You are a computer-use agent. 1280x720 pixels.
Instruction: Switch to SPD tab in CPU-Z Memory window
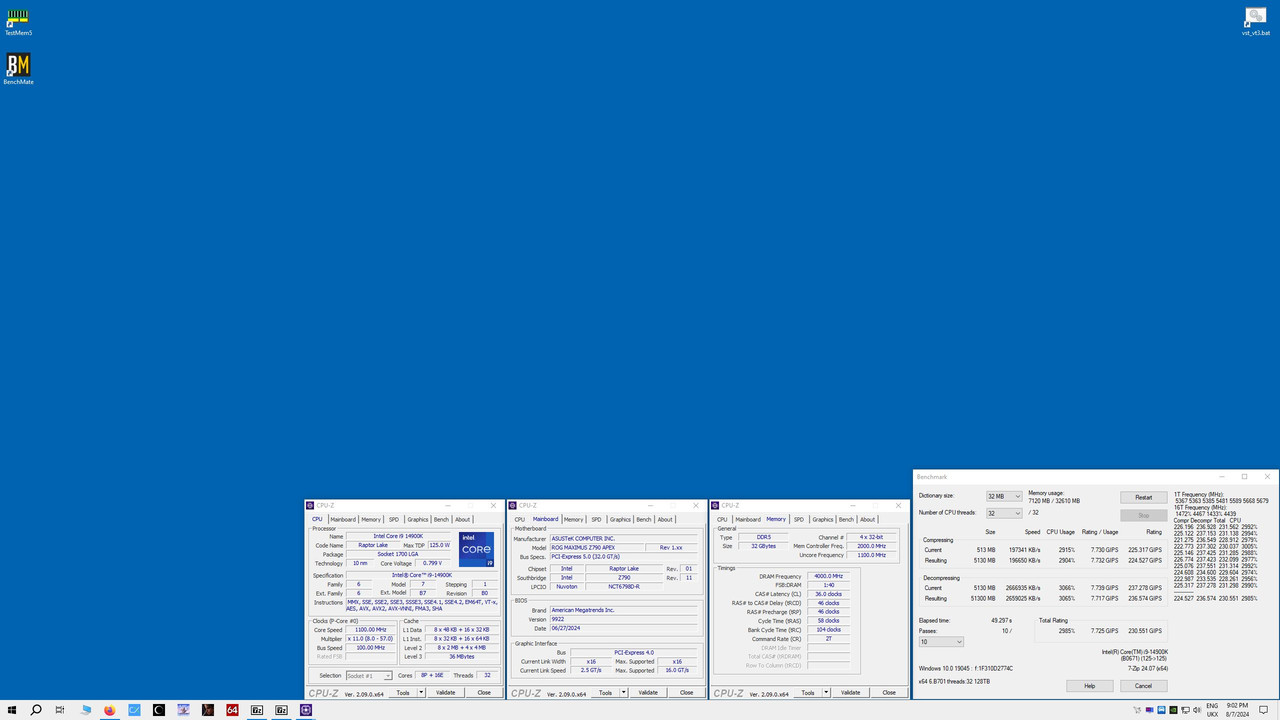(798, 519)
